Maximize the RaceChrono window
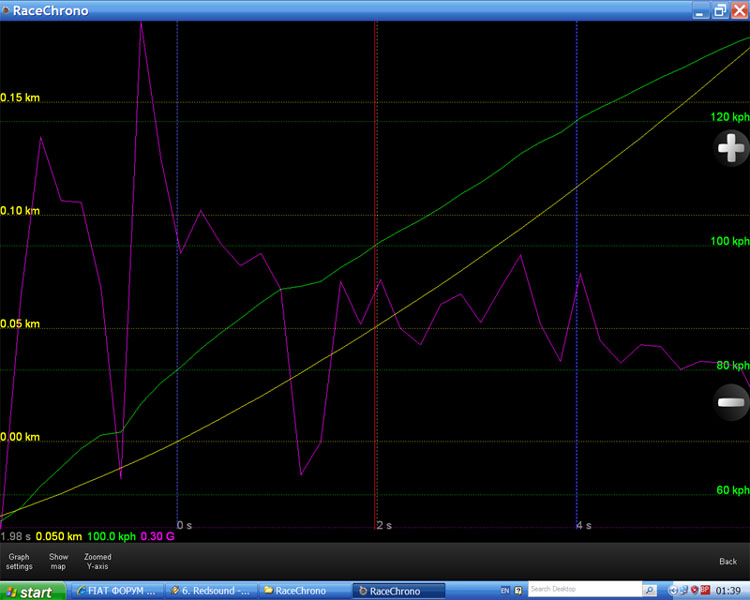This screenshot has height=600, width=750. [x=720, y=10]
